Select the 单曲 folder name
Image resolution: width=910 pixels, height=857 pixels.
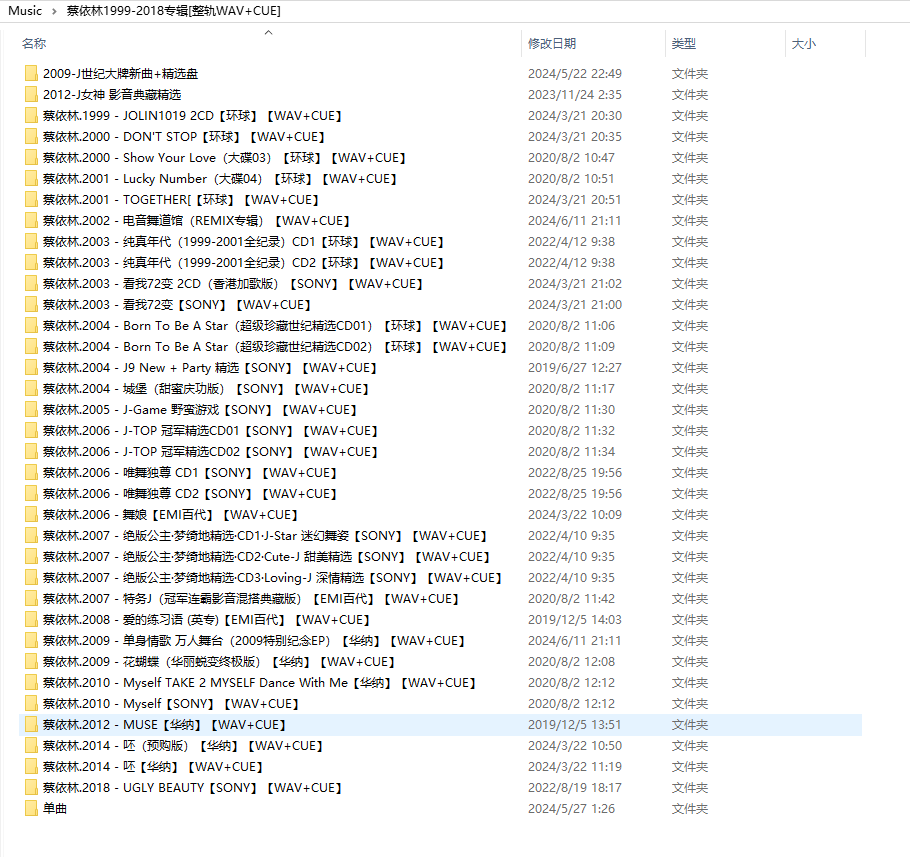tap(55, 809)
